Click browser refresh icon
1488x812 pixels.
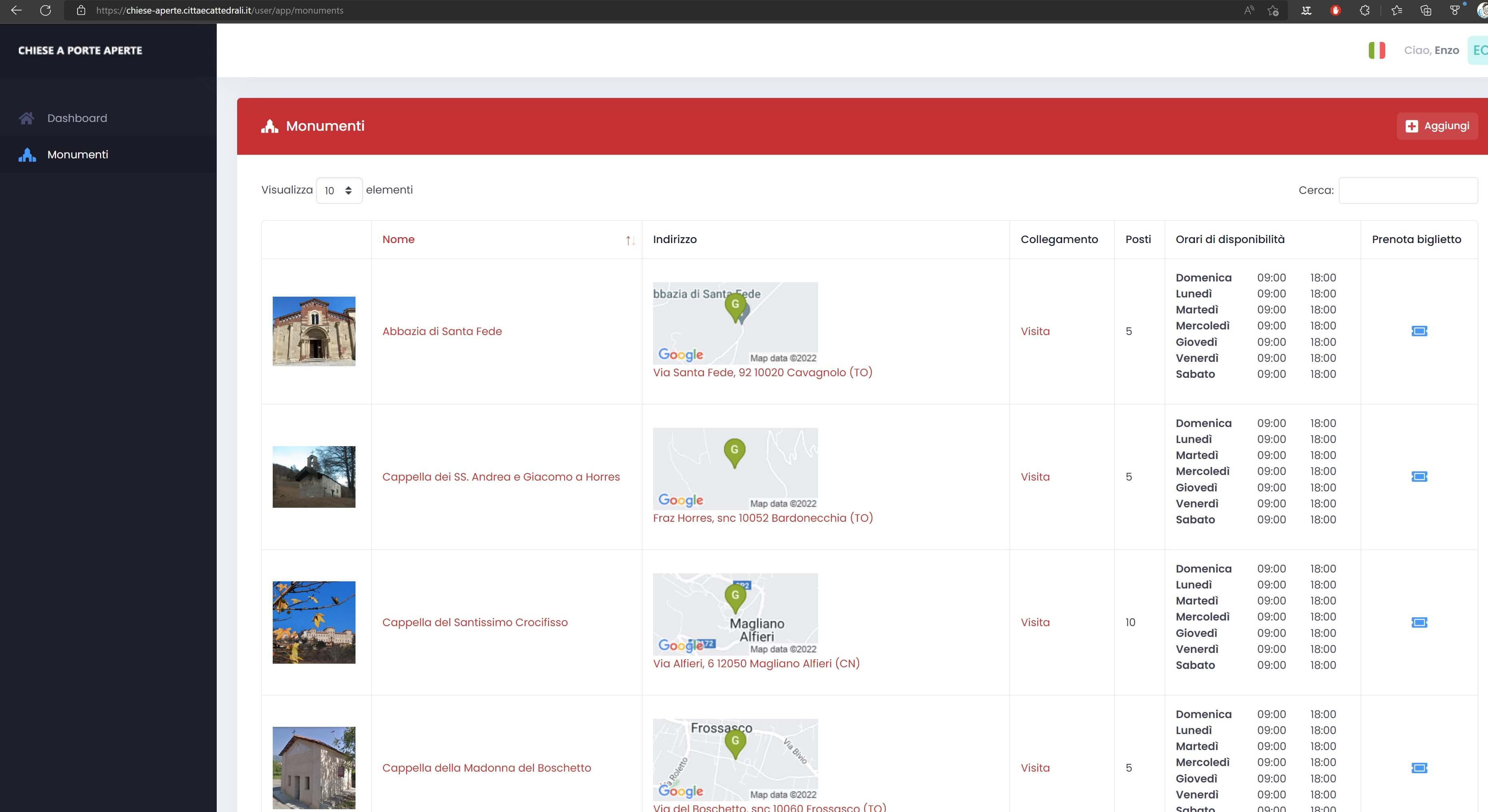[x=46, y=10]
